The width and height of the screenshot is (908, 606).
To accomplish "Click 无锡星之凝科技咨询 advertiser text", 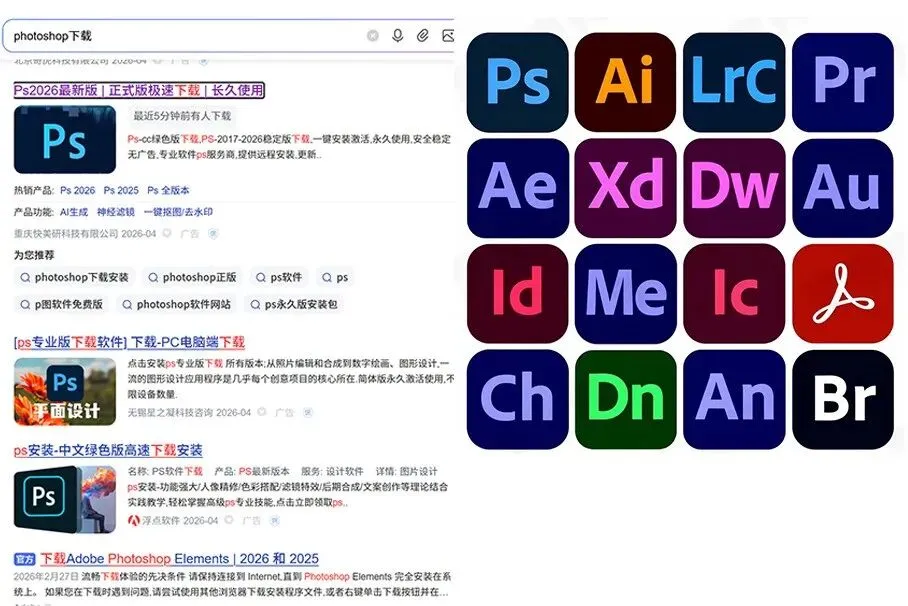I will pyautogui.click(x=171, y=412).
